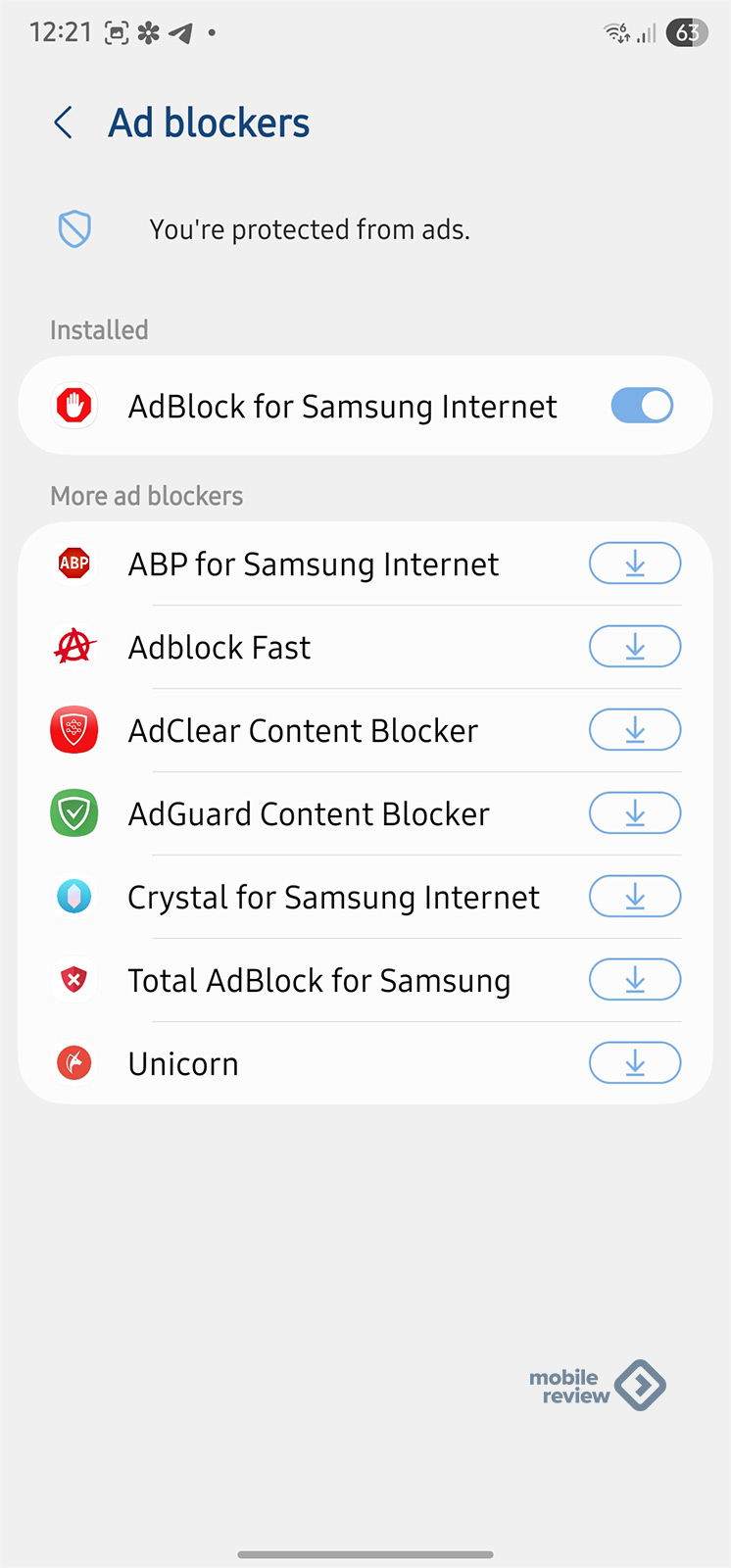Download ABP for Samsung Internet
Image resolution: width=731 pixels, height=1568 pixels.
pos(635,563)
